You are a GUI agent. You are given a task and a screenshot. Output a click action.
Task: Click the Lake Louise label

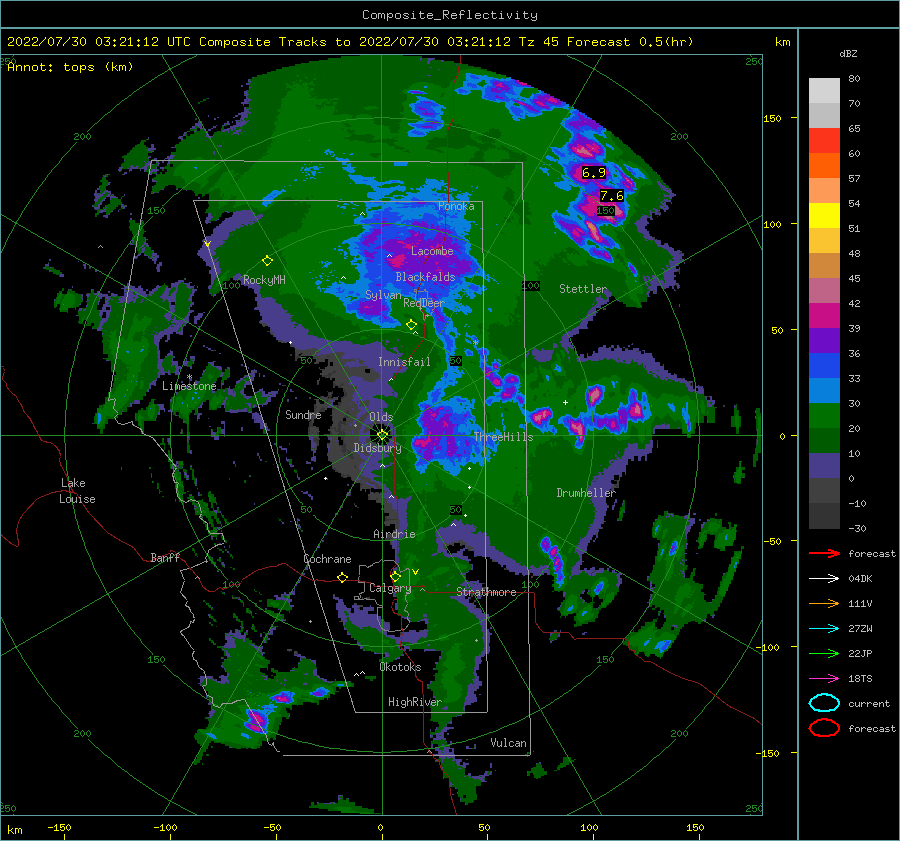77,491
